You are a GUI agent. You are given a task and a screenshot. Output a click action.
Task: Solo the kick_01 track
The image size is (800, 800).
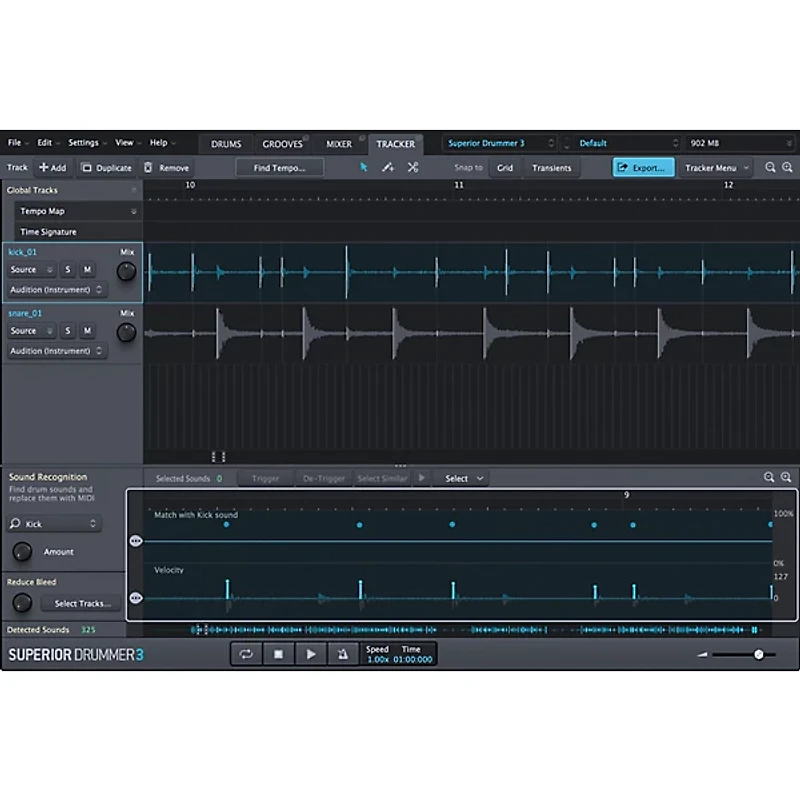(67, 269)
